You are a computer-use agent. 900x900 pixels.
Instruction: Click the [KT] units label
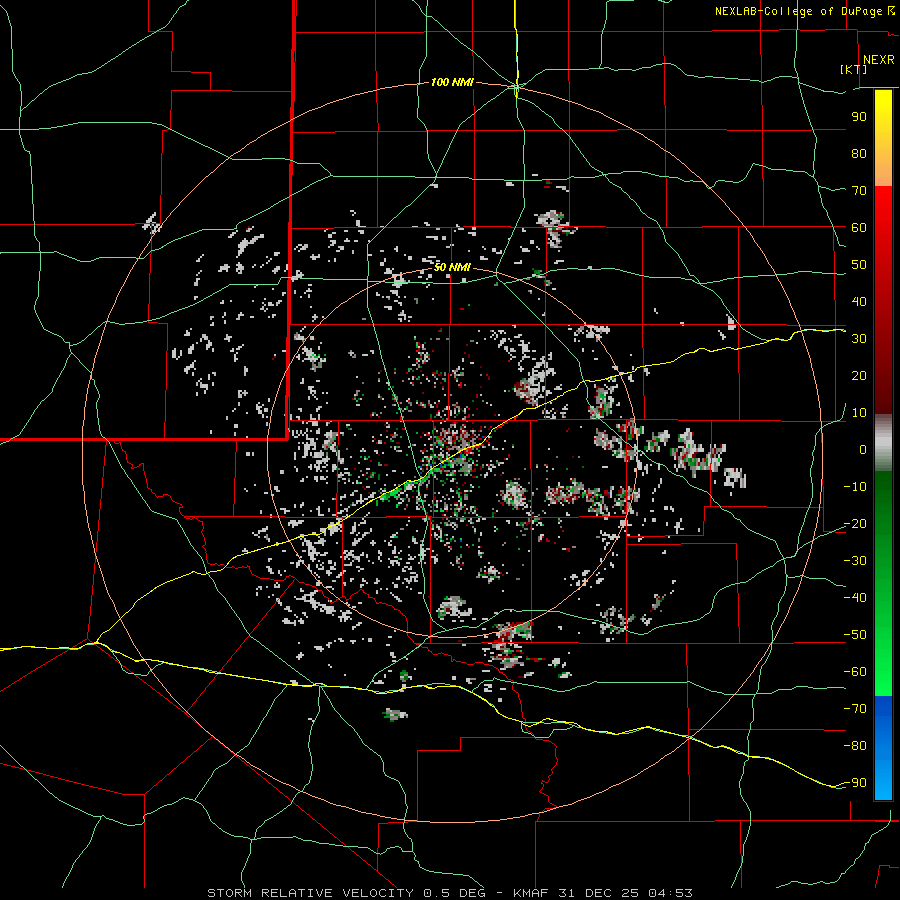tap(854, 69)
